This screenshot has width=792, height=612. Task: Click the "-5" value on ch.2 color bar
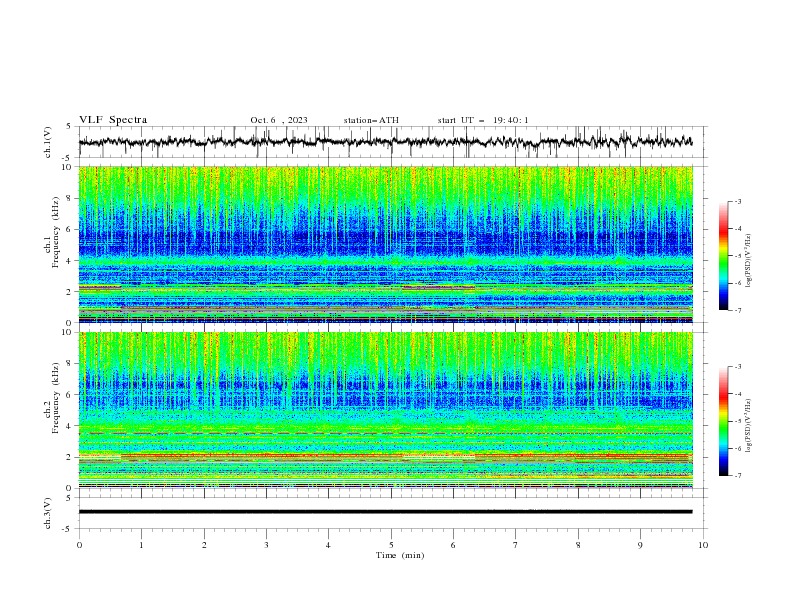(737, 421)
